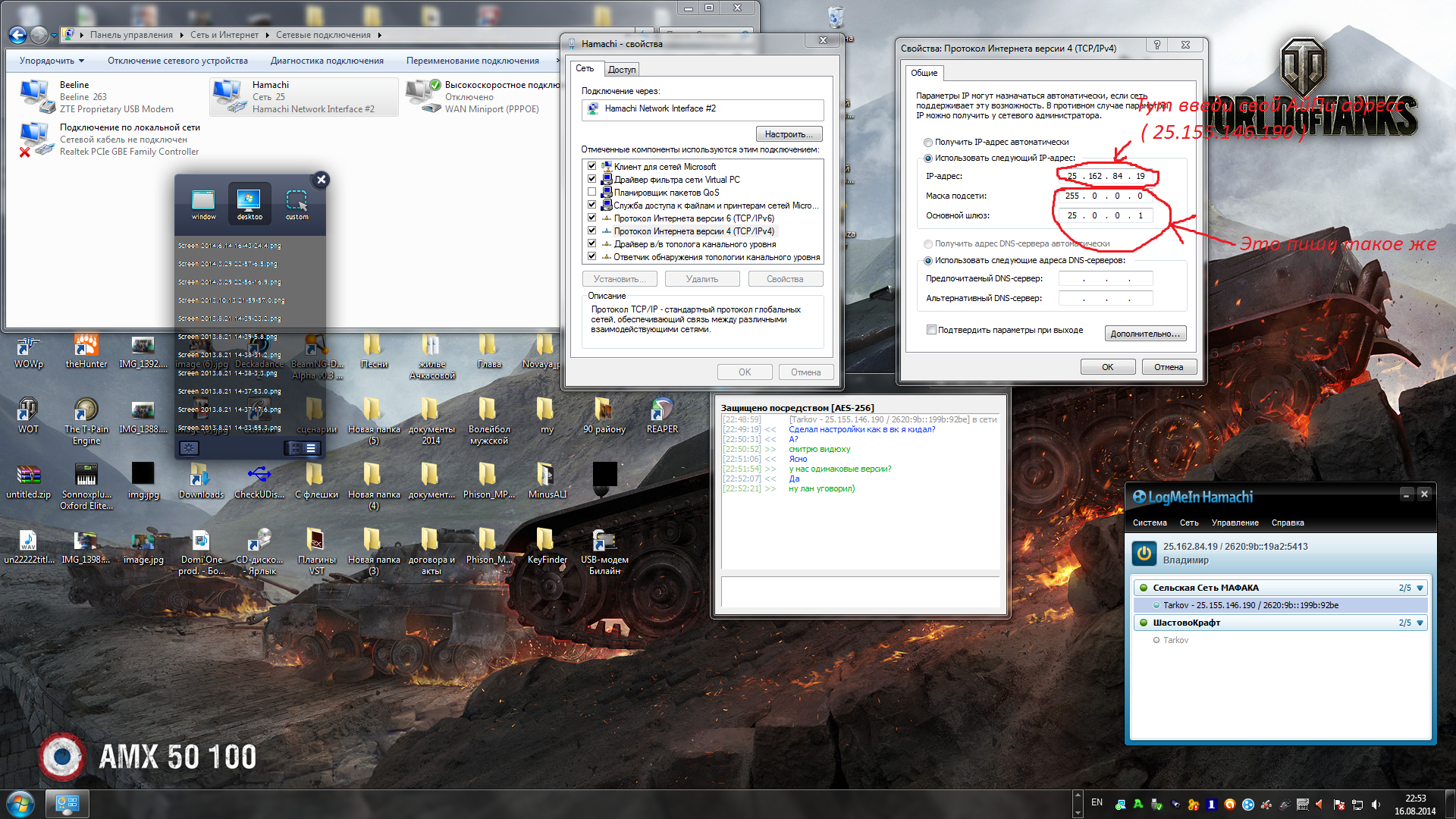The width and height of the screenshot is (1456, 819).
Task: Open Hamachi Управление menu
Action: pyautogui.click(x=1235, y=522)
